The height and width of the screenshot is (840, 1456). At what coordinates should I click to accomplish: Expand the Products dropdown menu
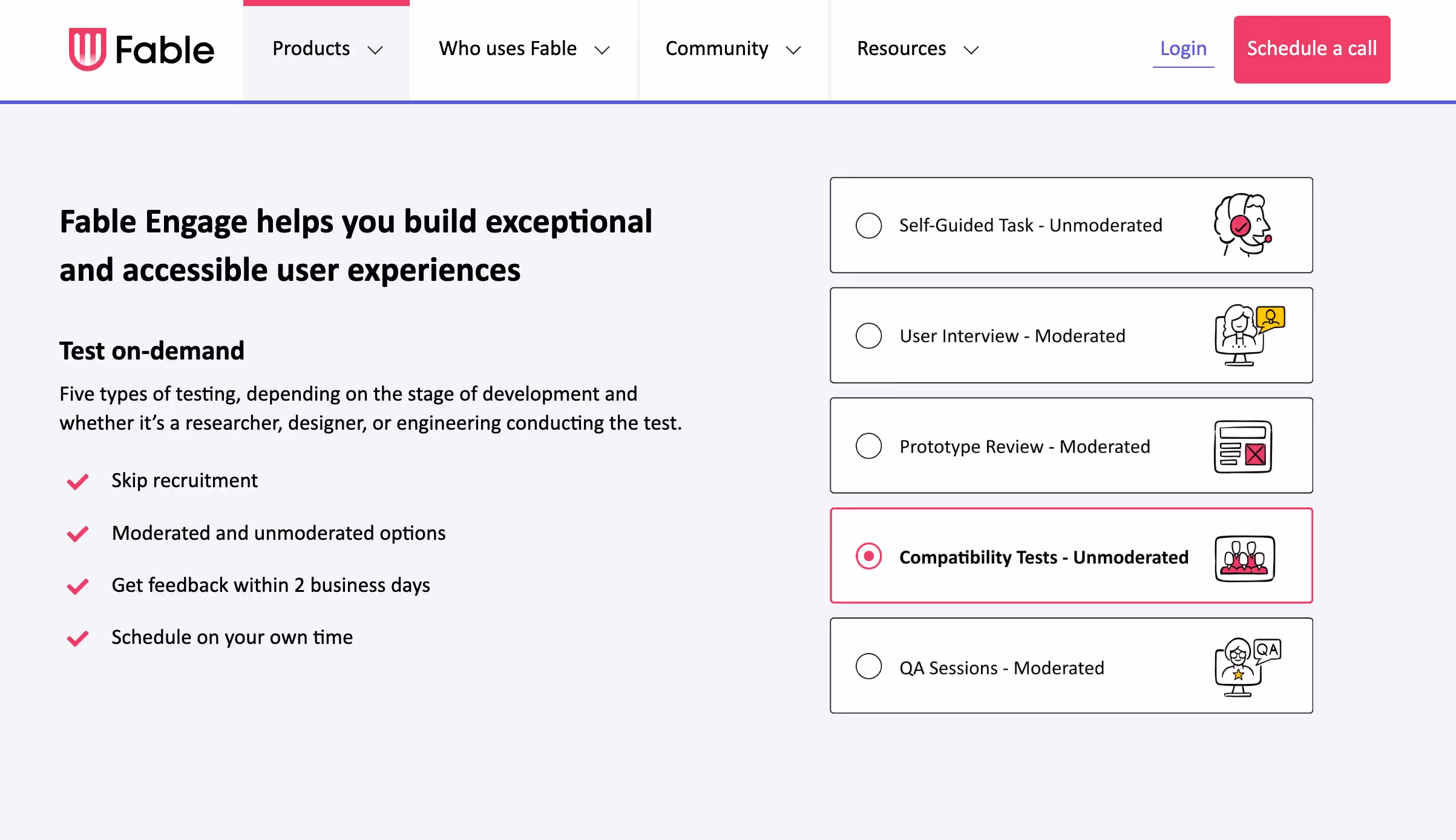coord(326,49)
